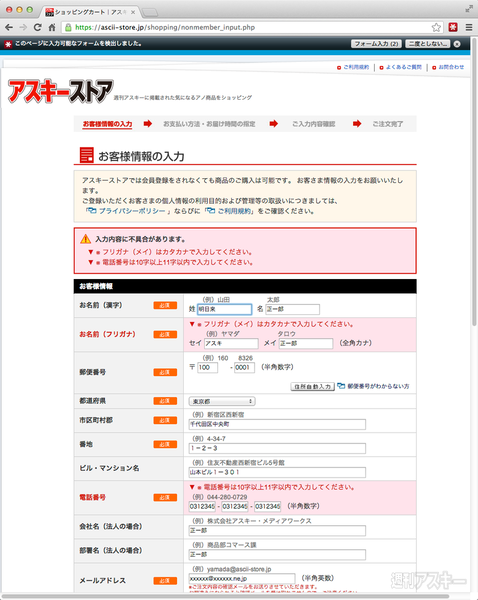Click the メールアドレス field
The image size is (478, 600).
coord(242,578)
